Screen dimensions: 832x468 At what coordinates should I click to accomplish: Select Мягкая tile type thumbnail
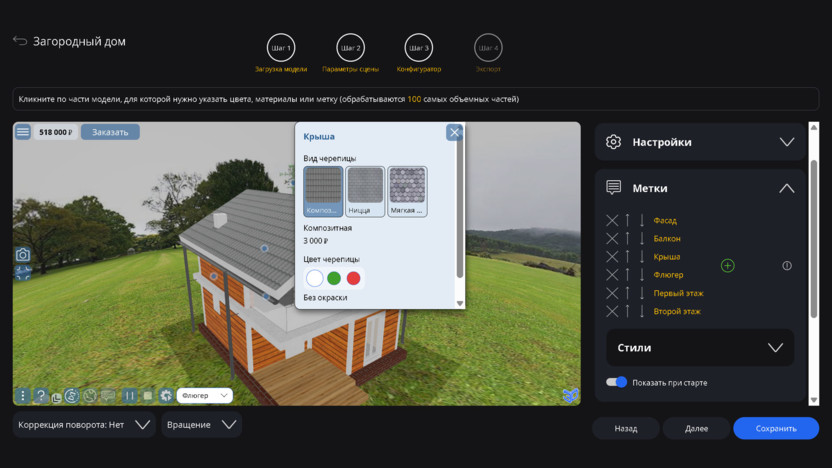(x=407, y=191)
